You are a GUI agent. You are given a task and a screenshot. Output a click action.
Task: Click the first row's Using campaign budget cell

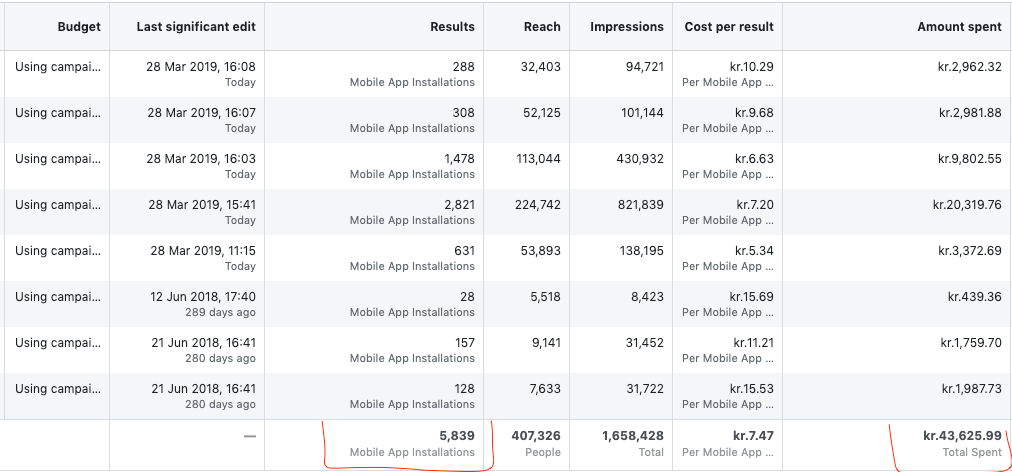(57, 74)
